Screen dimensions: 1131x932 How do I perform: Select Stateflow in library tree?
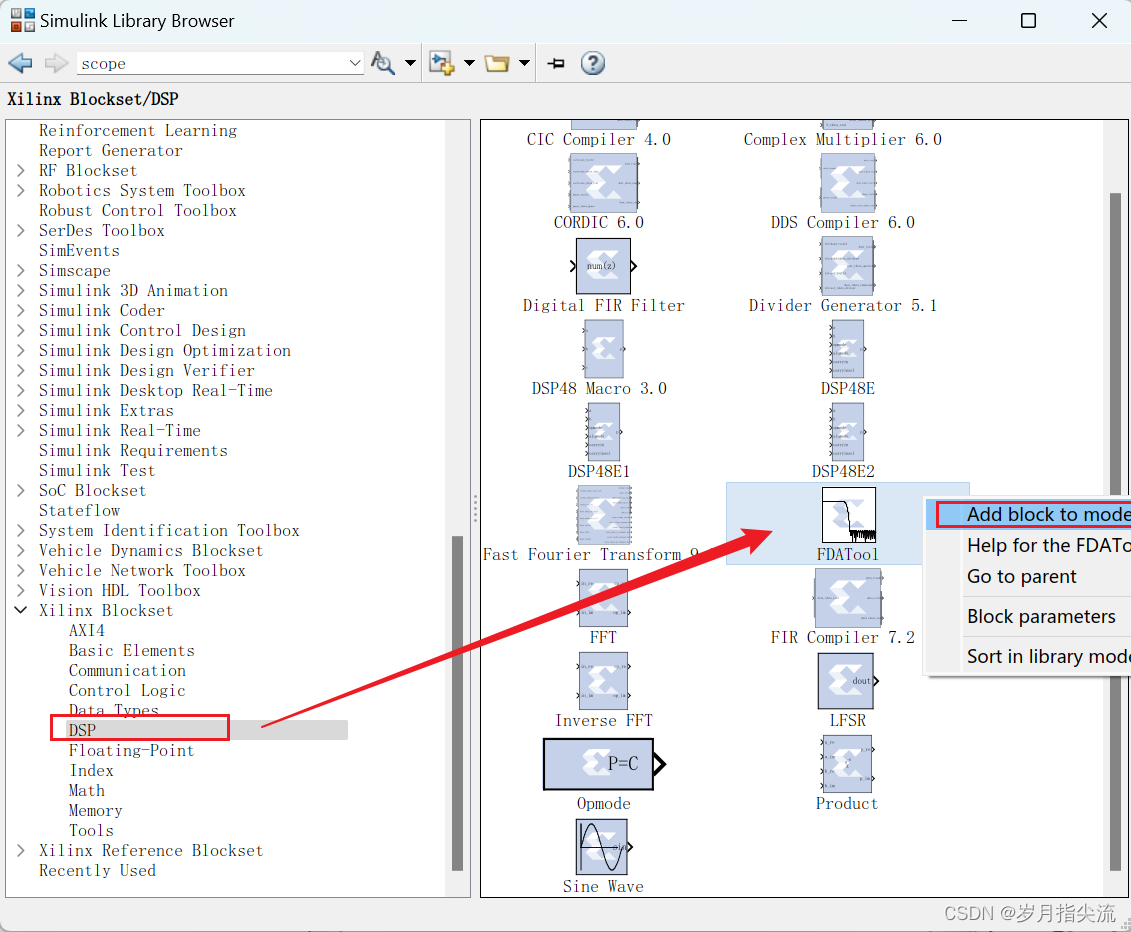point(79,511)
